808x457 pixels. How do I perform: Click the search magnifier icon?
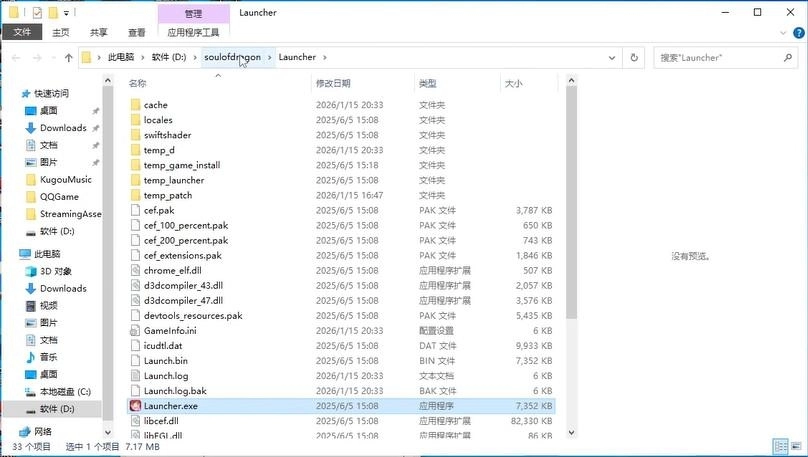[x=787, y=58]
